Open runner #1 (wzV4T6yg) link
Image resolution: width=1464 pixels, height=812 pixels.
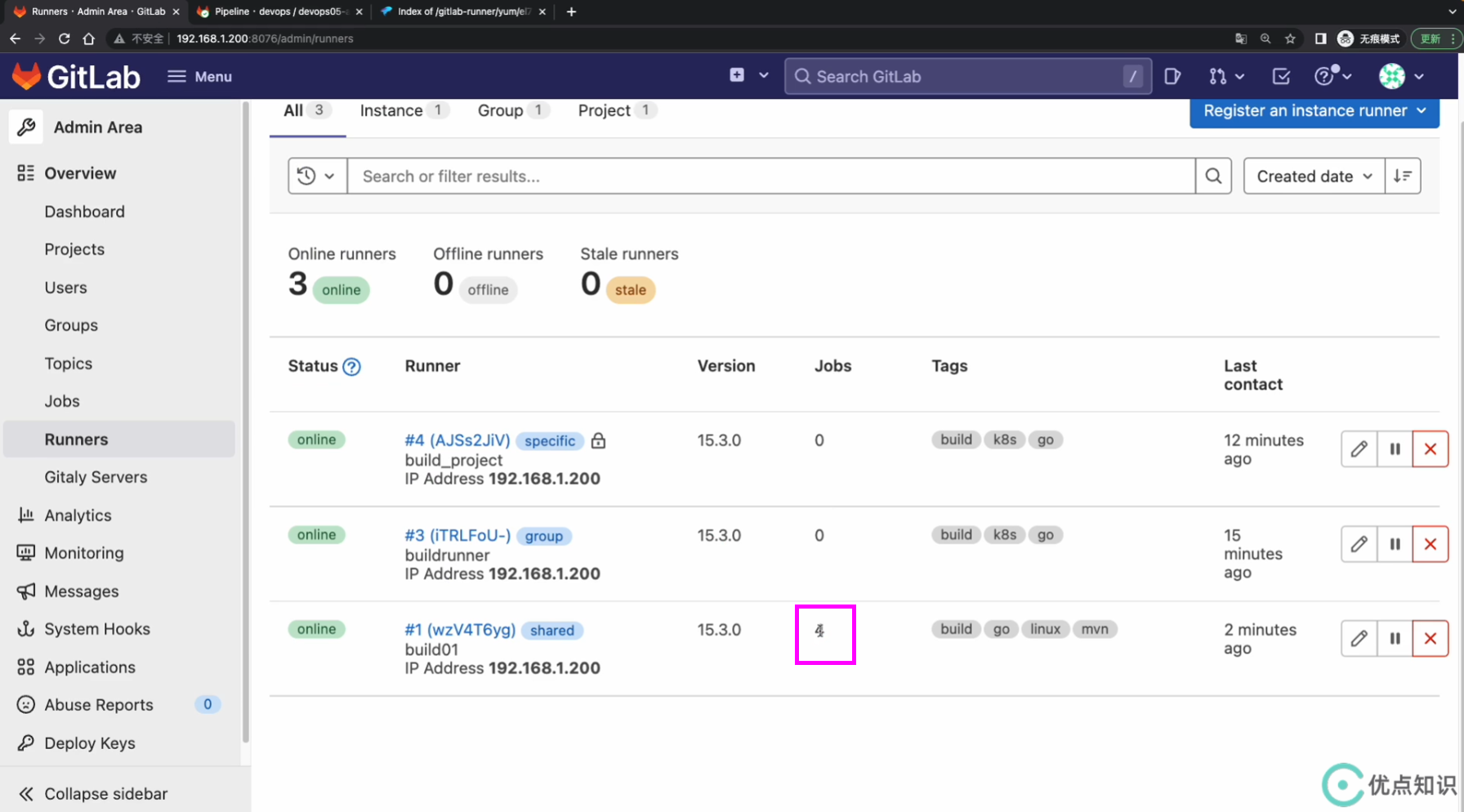click(460, 630)
